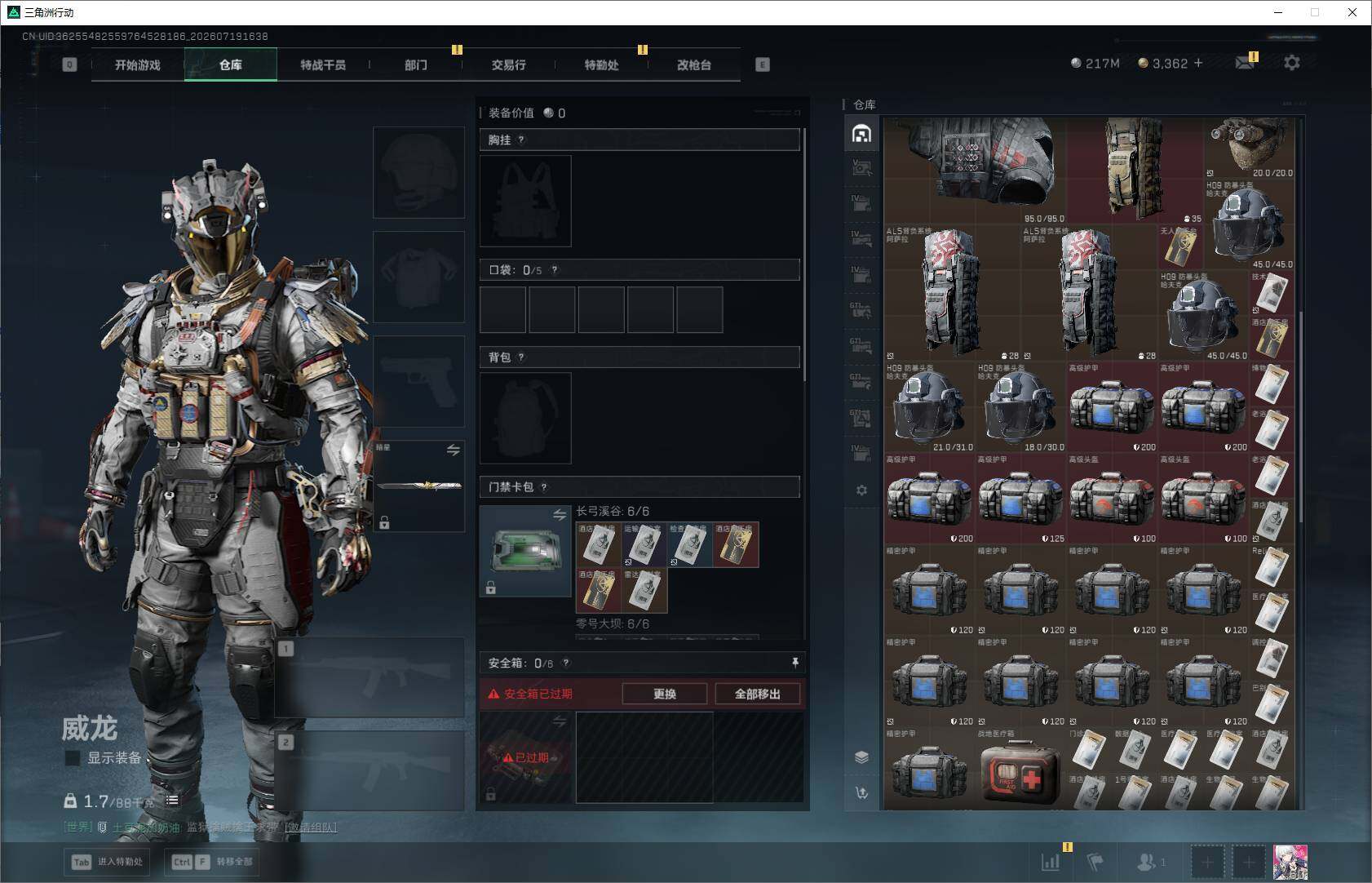Click the empty helmet equipment slot

(x=418, y=172)
